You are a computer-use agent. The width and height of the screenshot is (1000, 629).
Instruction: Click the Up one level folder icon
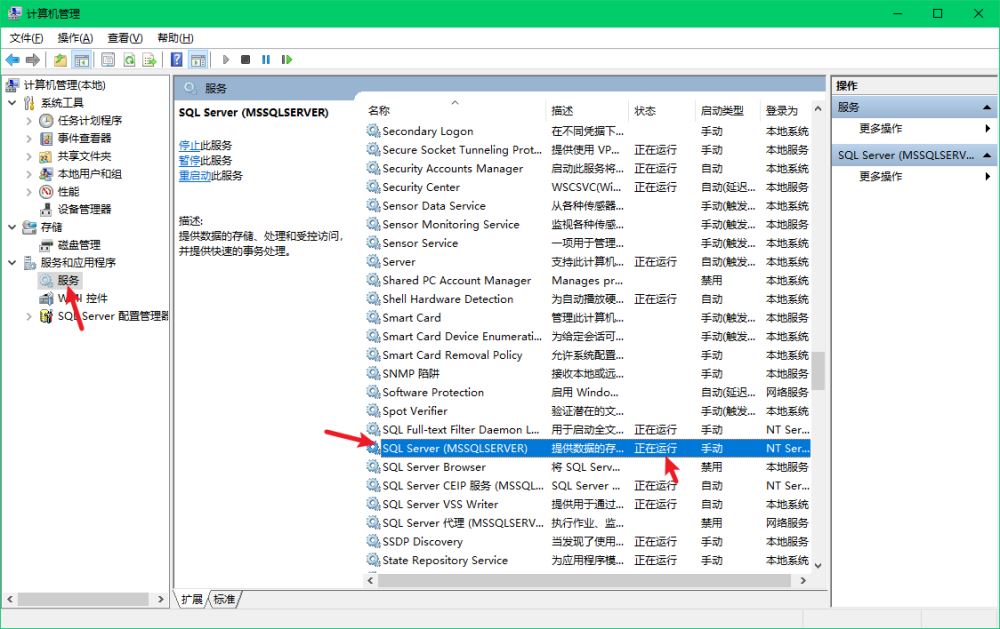(x=60, y=60)
